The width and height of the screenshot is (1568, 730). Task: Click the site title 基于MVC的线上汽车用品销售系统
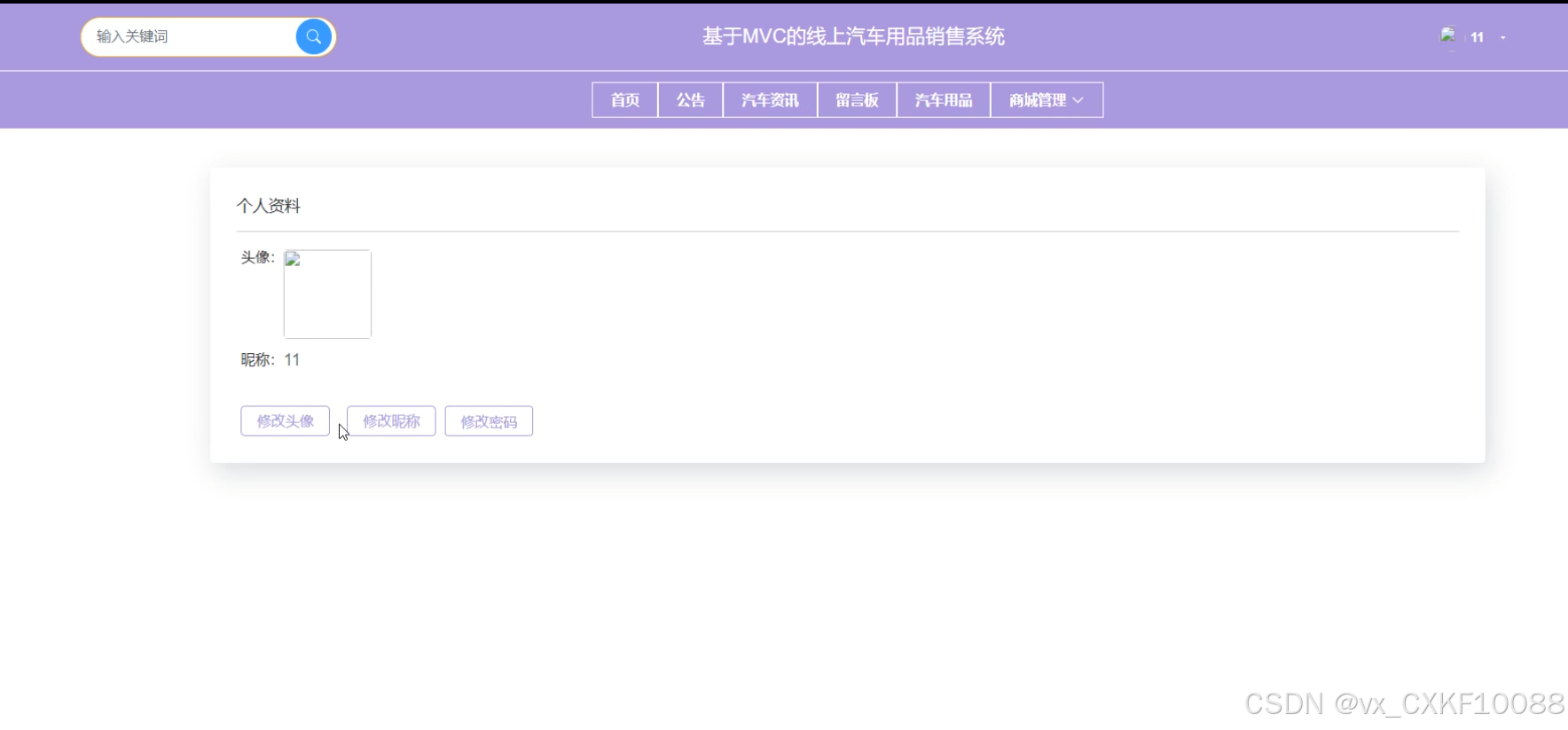click(853, 36)
